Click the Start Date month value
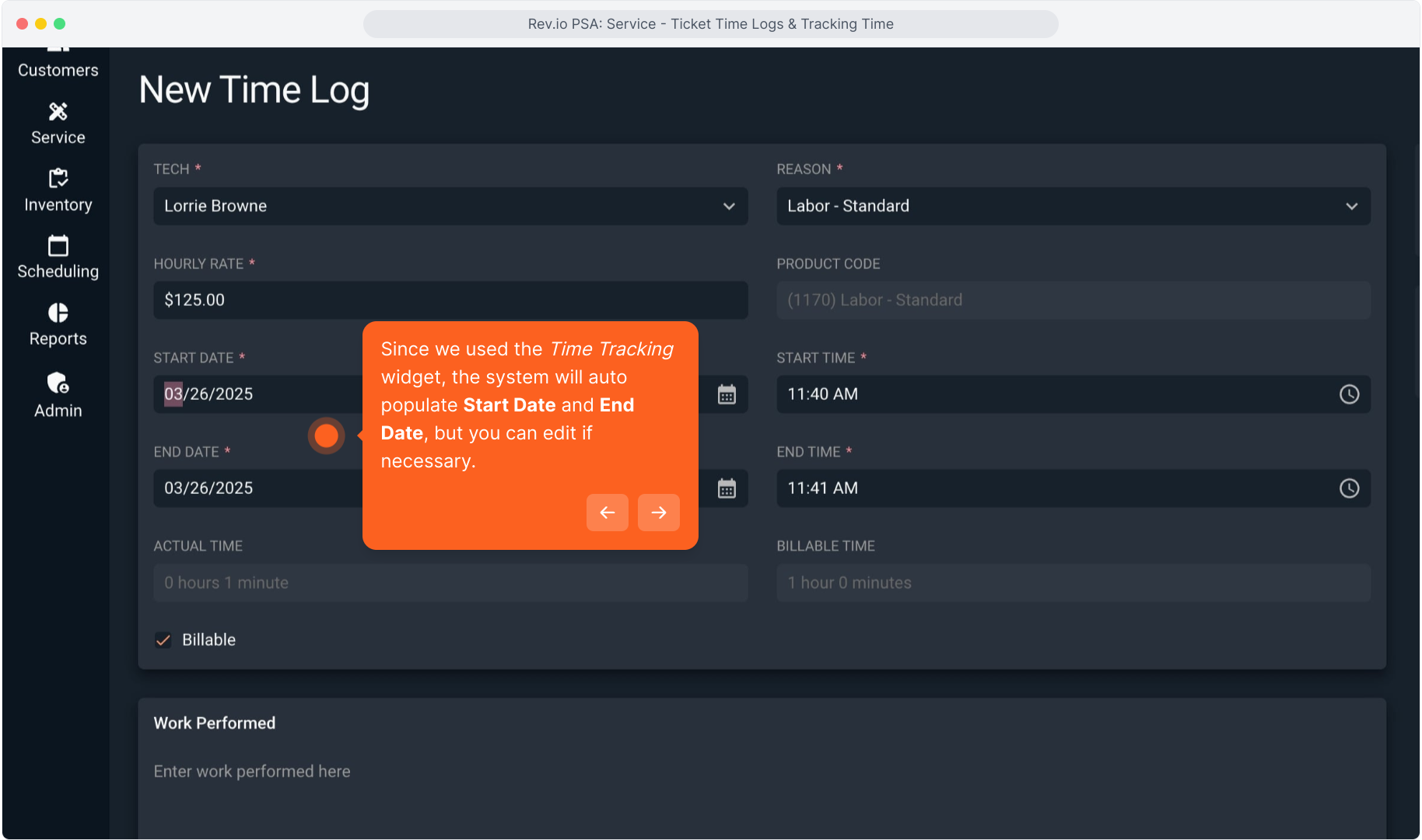This screenshot has width=1422, height=840. 173,394
